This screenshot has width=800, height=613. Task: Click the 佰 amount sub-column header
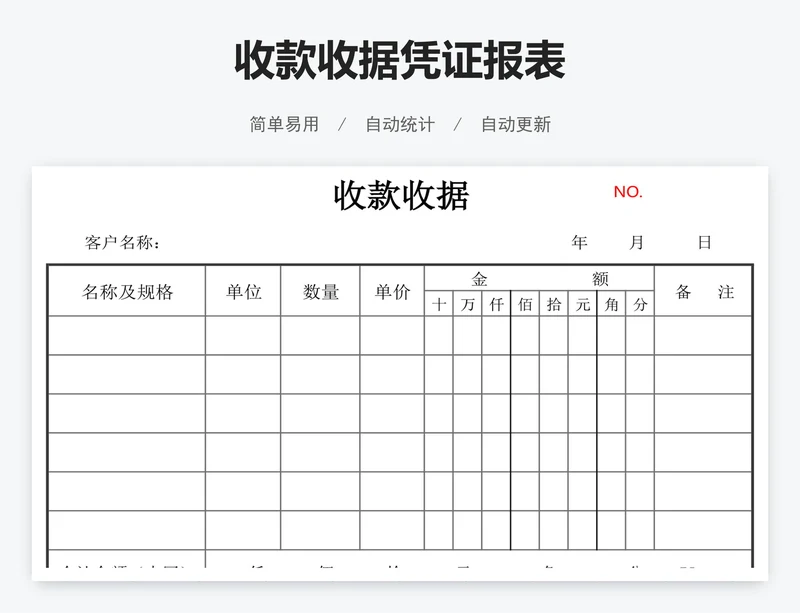pos(525,305)
